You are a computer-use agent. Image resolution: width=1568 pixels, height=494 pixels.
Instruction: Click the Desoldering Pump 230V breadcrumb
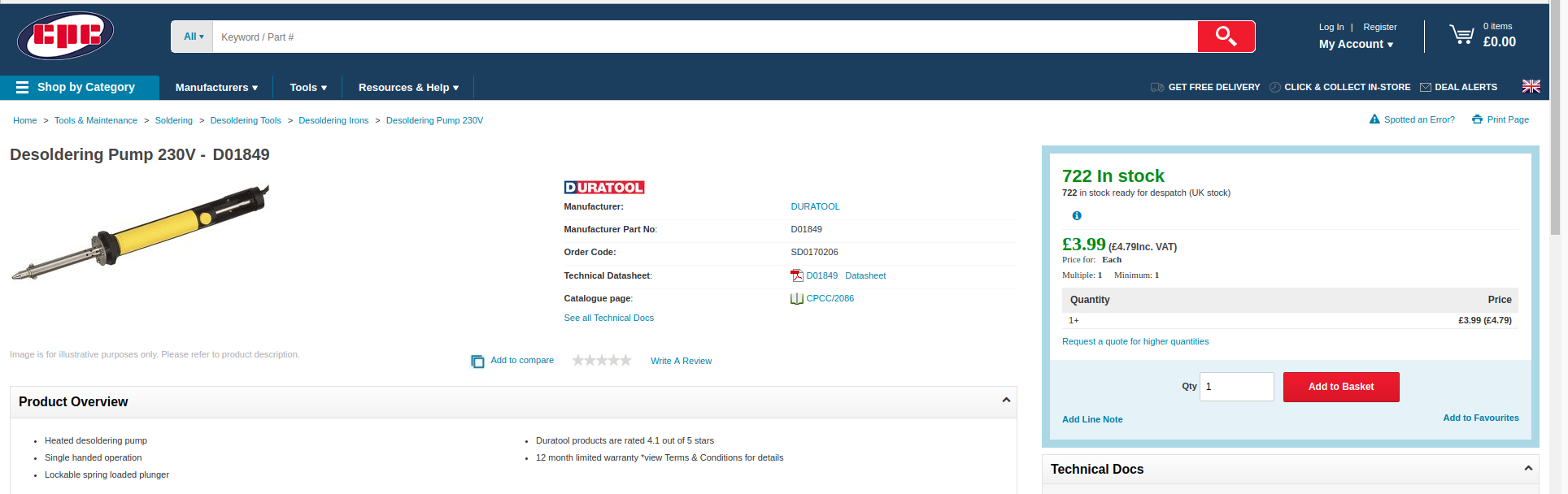pos(434,120)
